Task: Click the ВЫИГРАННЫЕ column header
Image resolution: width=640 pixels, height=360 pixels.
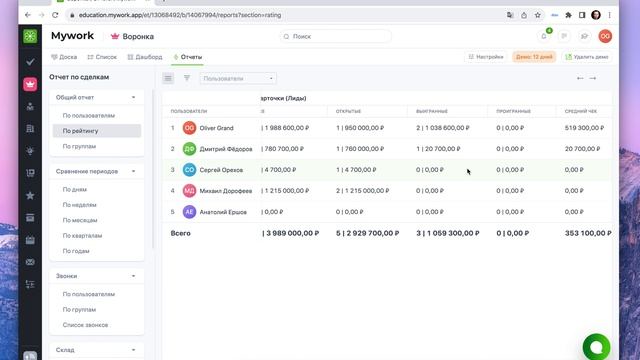Action: pyautogui.click(x=432, y=111)
